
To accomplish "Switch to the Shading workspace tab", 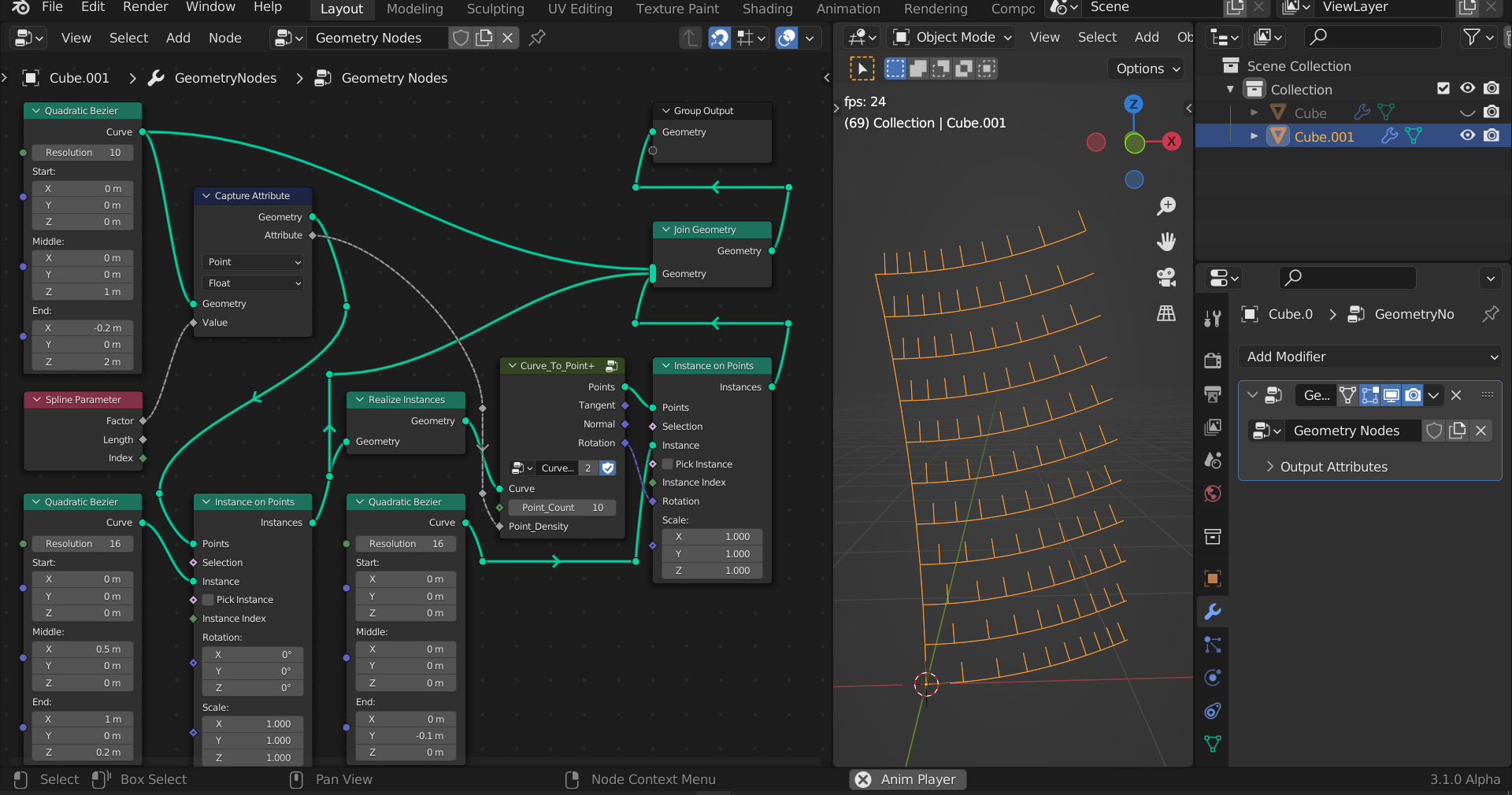I will 767,9.
